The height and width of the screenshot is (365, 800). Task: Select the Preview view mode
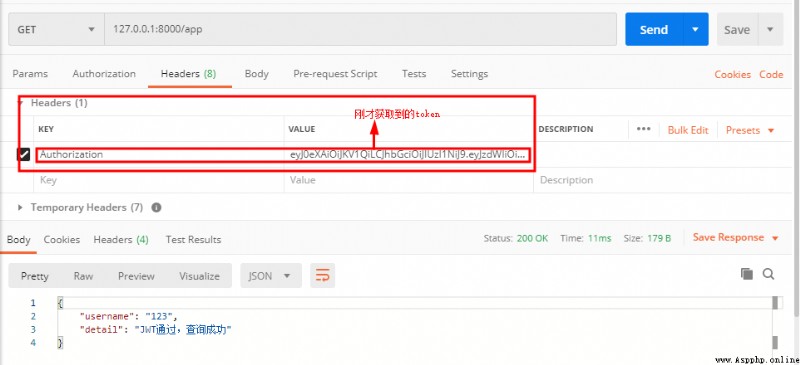[x=136, y=276]
